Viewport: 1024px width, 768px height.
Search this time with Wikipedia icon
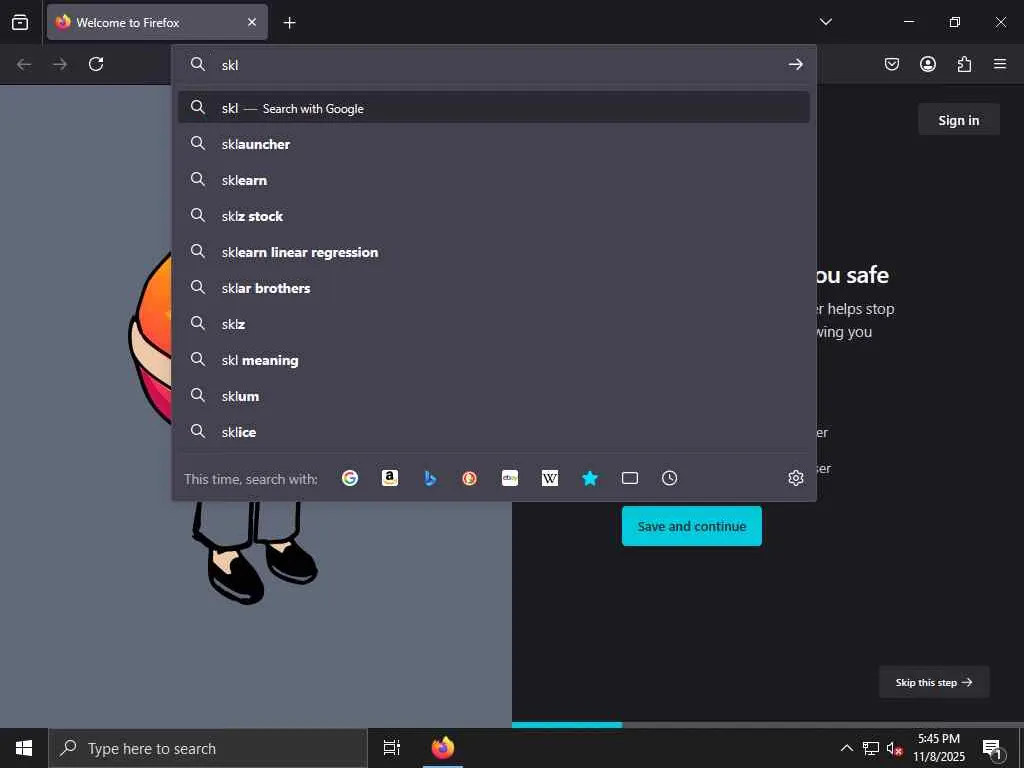(550, 478)
